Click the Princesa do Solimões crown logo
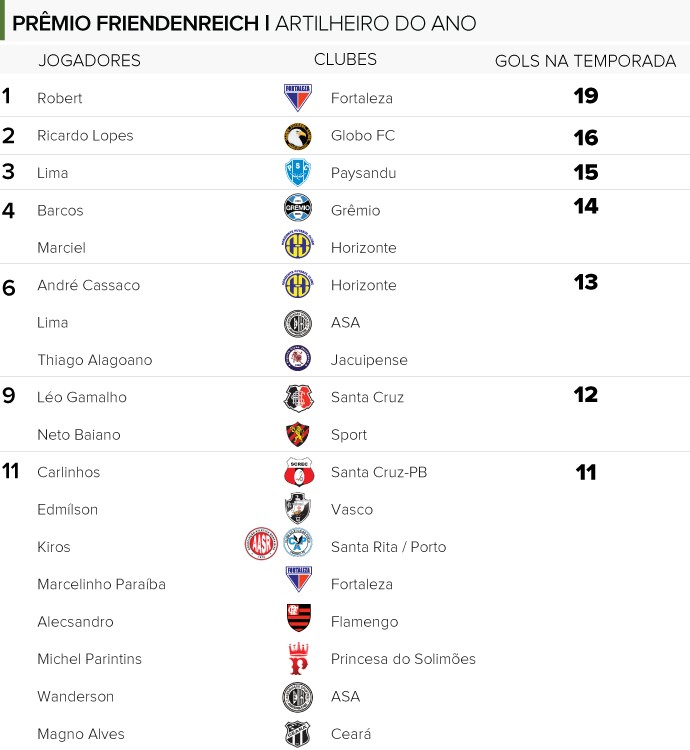 pos(298,658)
